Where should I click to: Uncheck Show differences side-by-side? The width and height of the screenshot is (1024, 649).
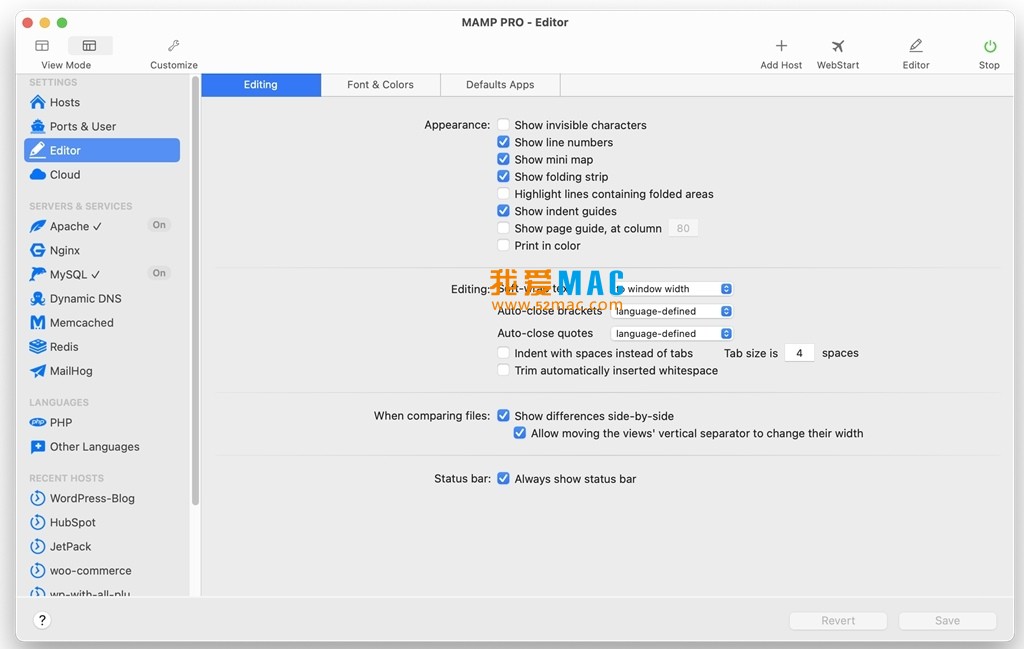coord(504,415)
